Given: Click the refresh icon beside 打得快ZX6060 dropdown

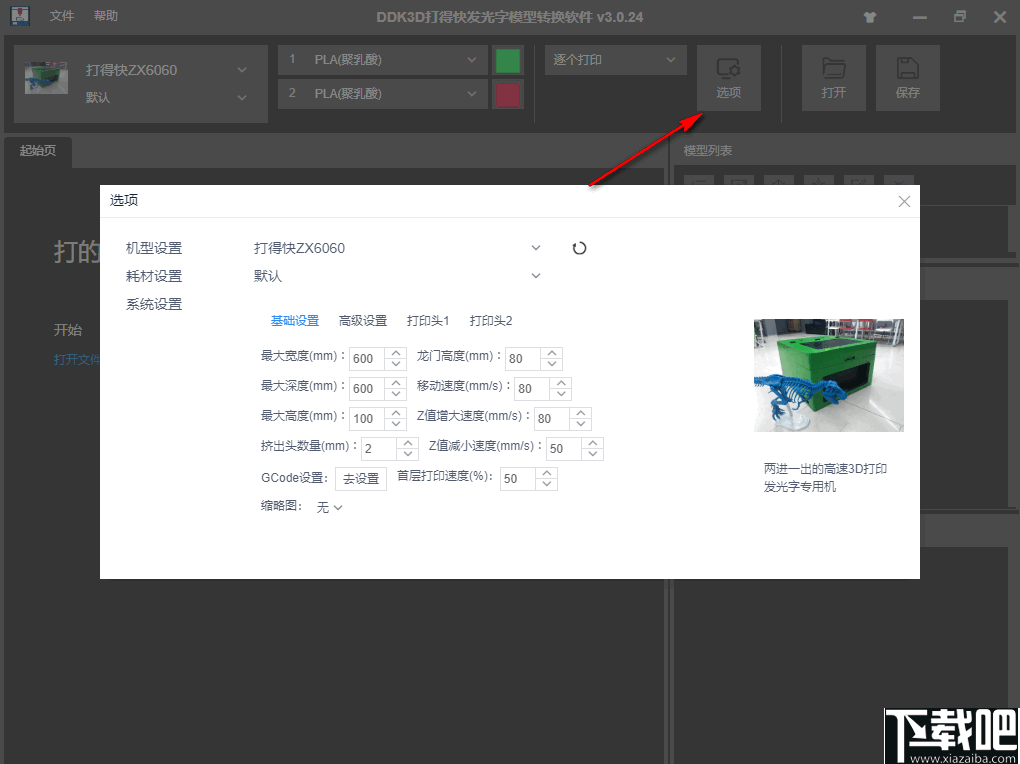Looking at the screenshot, I should point(579,247).
